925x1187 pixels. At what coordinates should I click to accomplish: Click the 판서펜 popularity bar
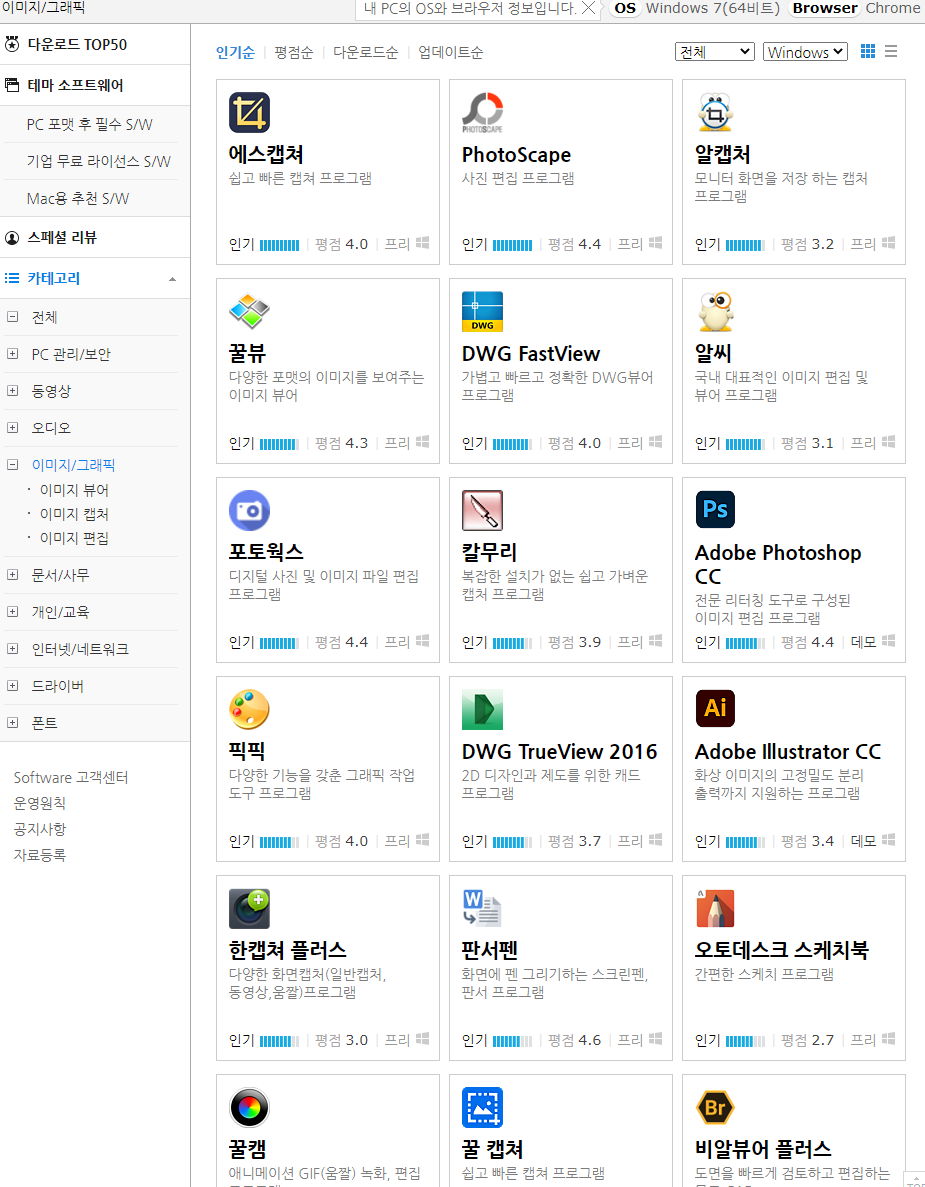point(512,1041)
